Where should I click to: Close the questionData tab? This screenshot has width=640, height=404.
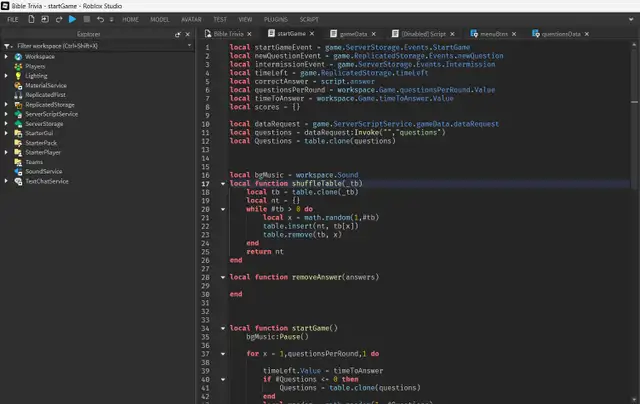point(587,34)
